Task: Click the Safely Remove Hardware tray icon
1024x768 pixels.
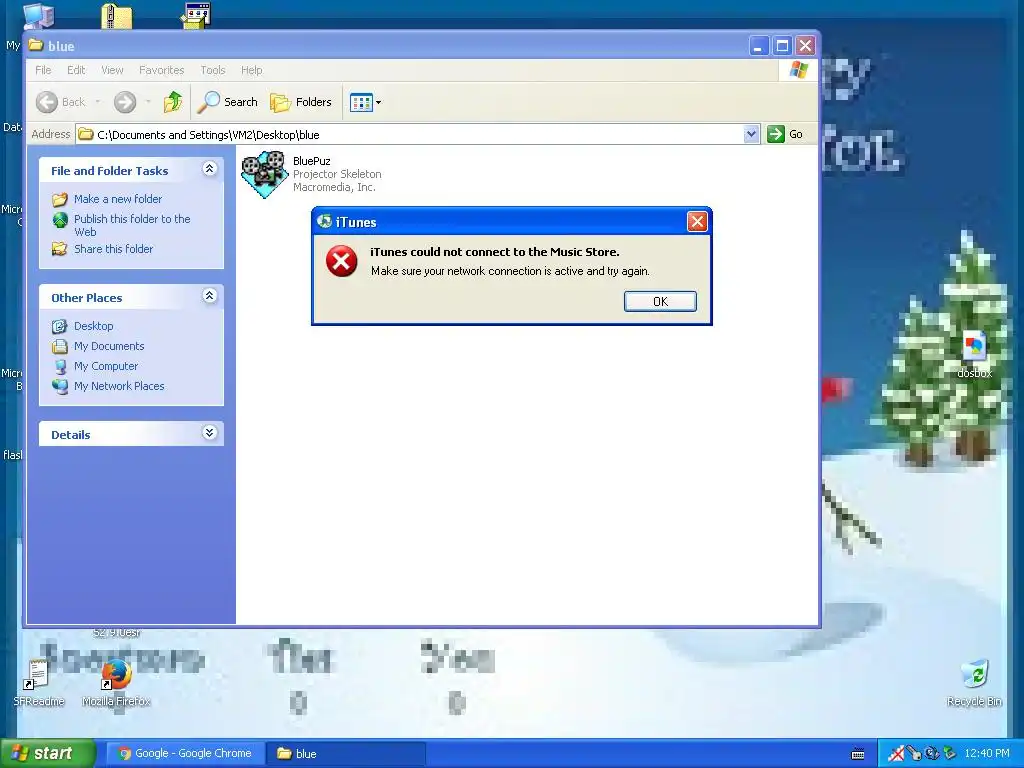Action: point(950,754)
